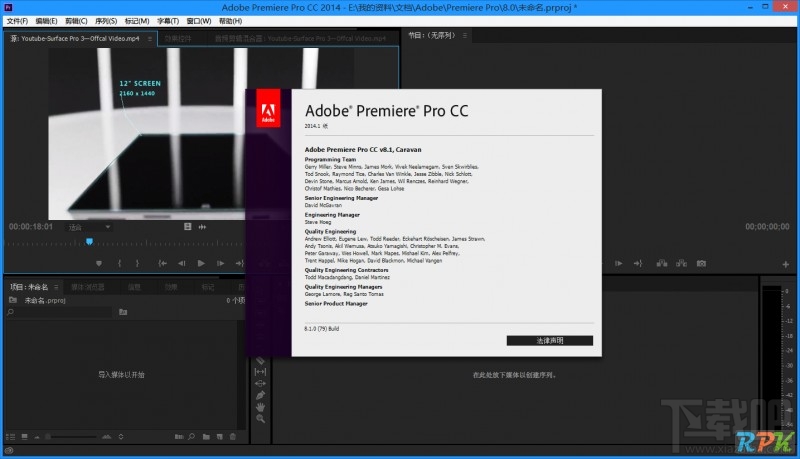Open the 编辑(E) menu
Image resolution: width=800 pixels, height=459 pixels.
pyautogui.click(x=46, y=21)
